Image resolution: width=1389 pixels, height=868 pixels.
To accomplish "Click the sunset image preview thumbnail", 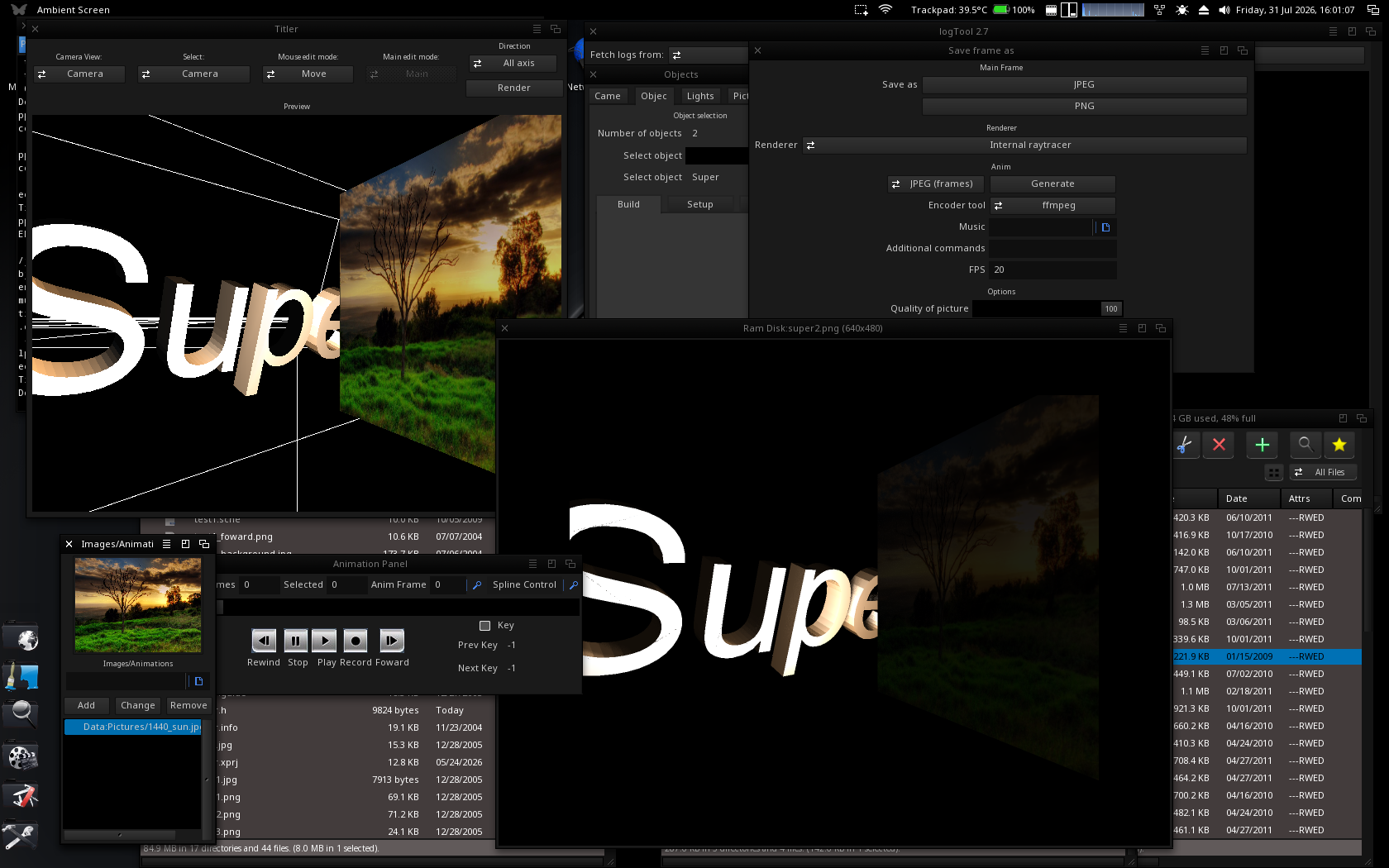I will pyautogui.click(x=138, y=604).
